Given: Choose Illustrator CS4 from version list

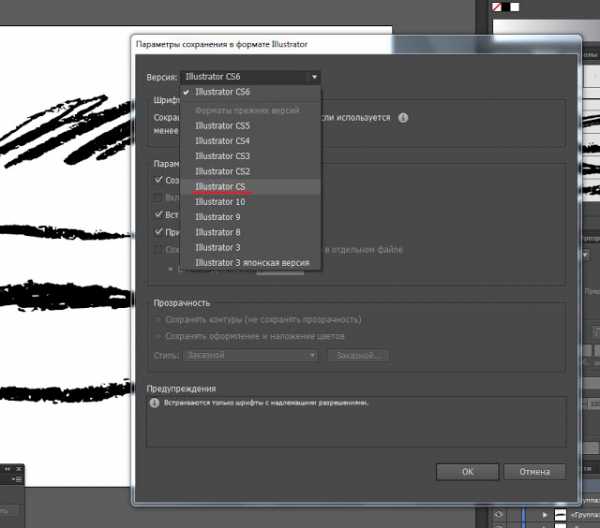Looking at the screenshot, I should (250, 141).
